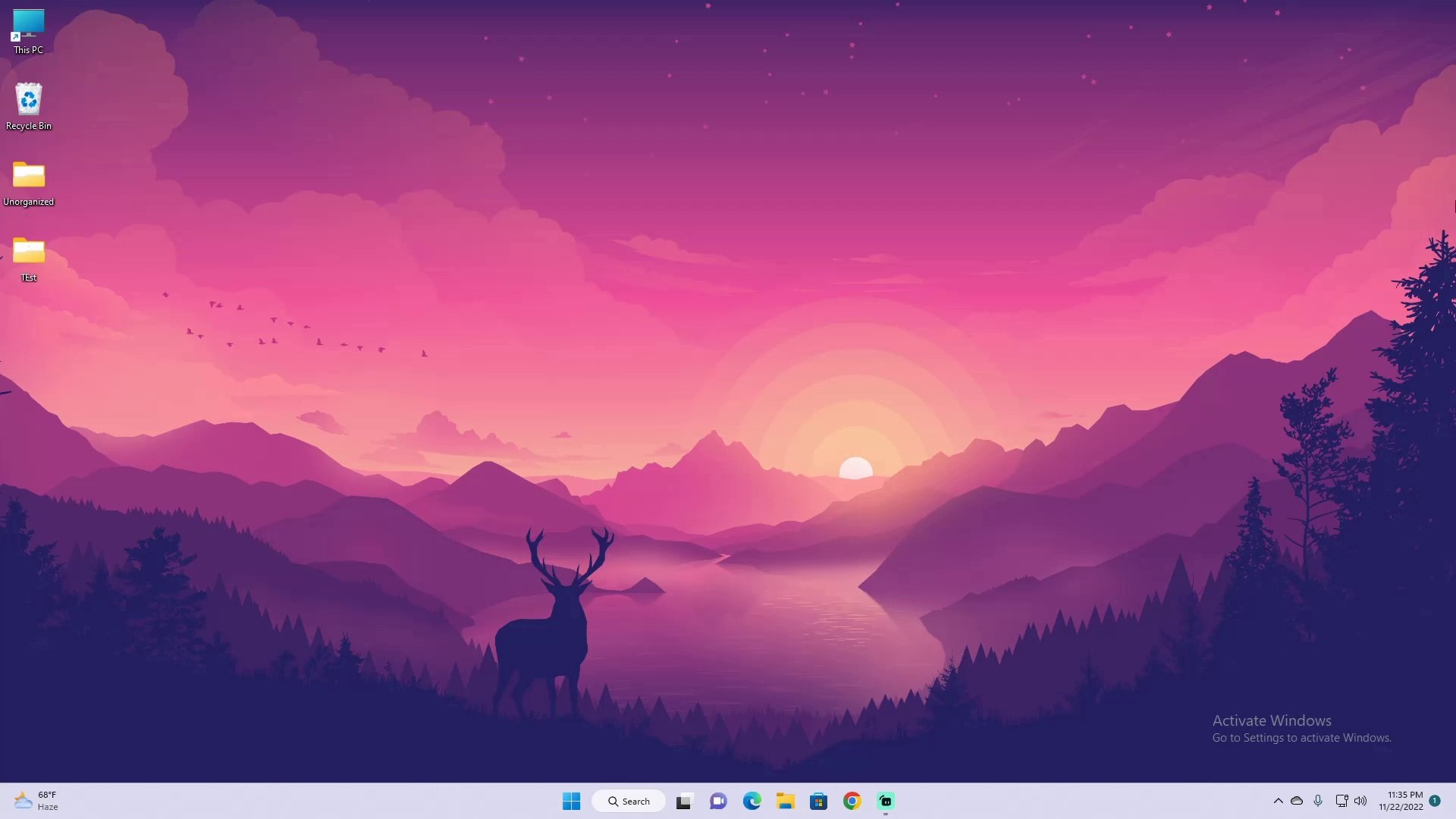The image size is (1456, 819).
Task: Click the green running app taskbar icon
Action: coord(885,801)
